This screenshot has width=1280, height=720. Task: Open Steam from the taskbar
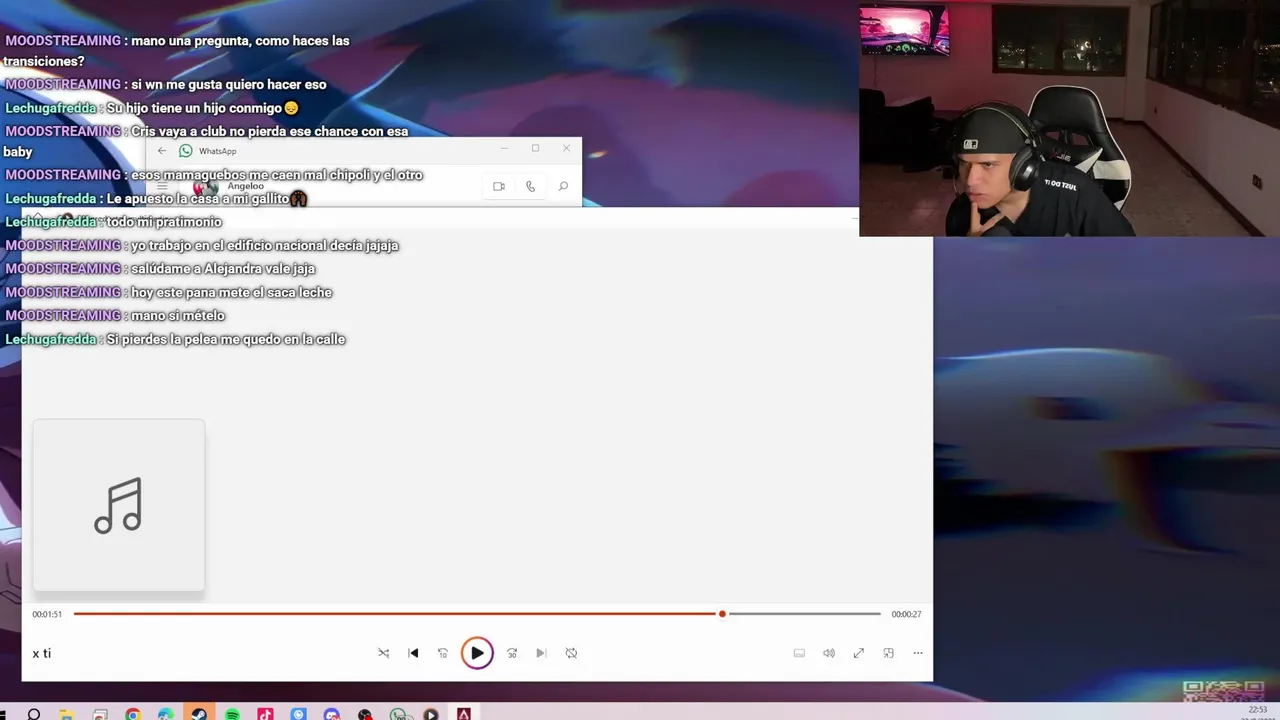coord(199,714)
